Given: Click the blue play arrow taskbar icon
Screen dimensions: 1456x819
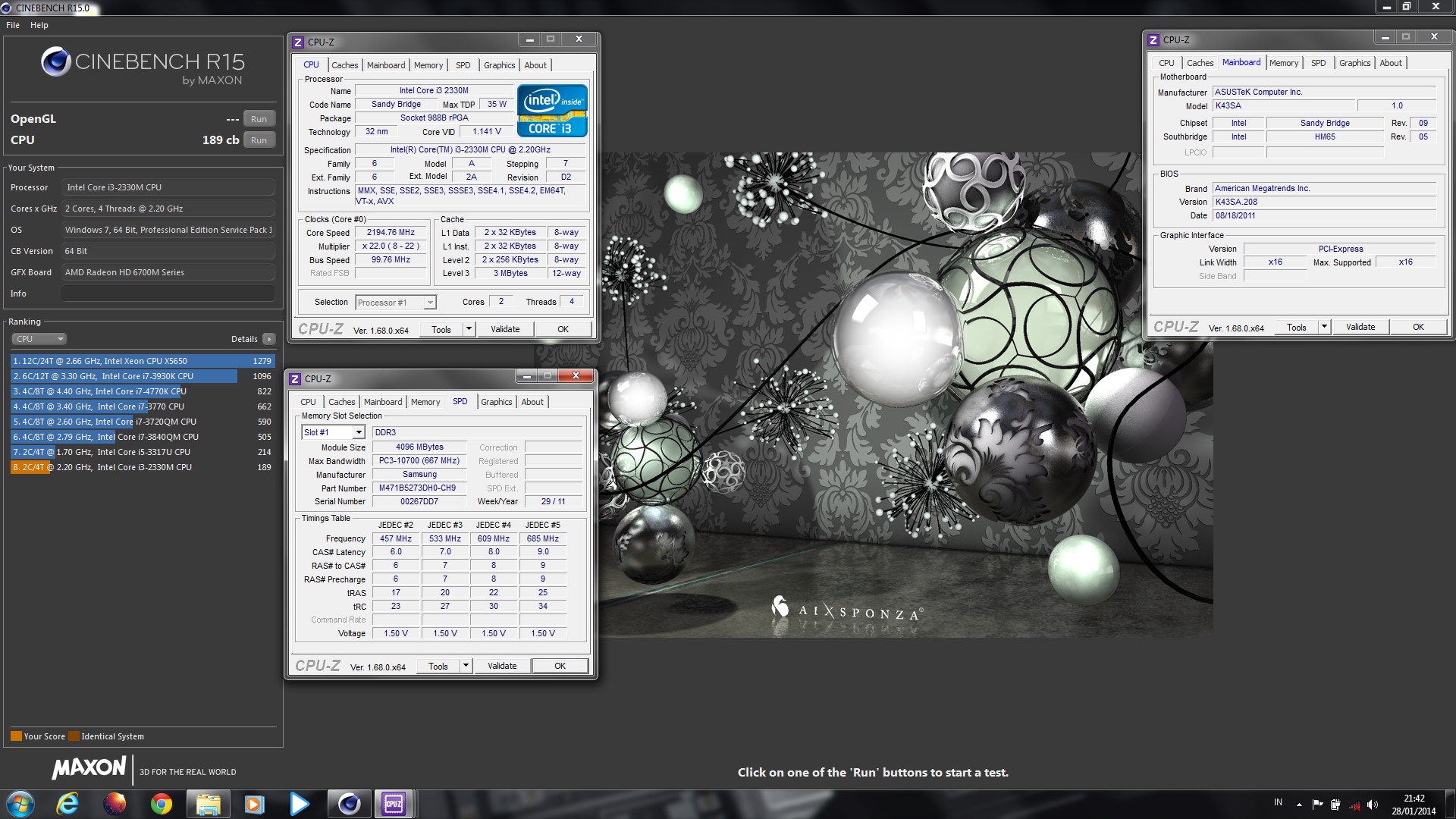Looking at the screenshot, I should [x=300, y=804].
